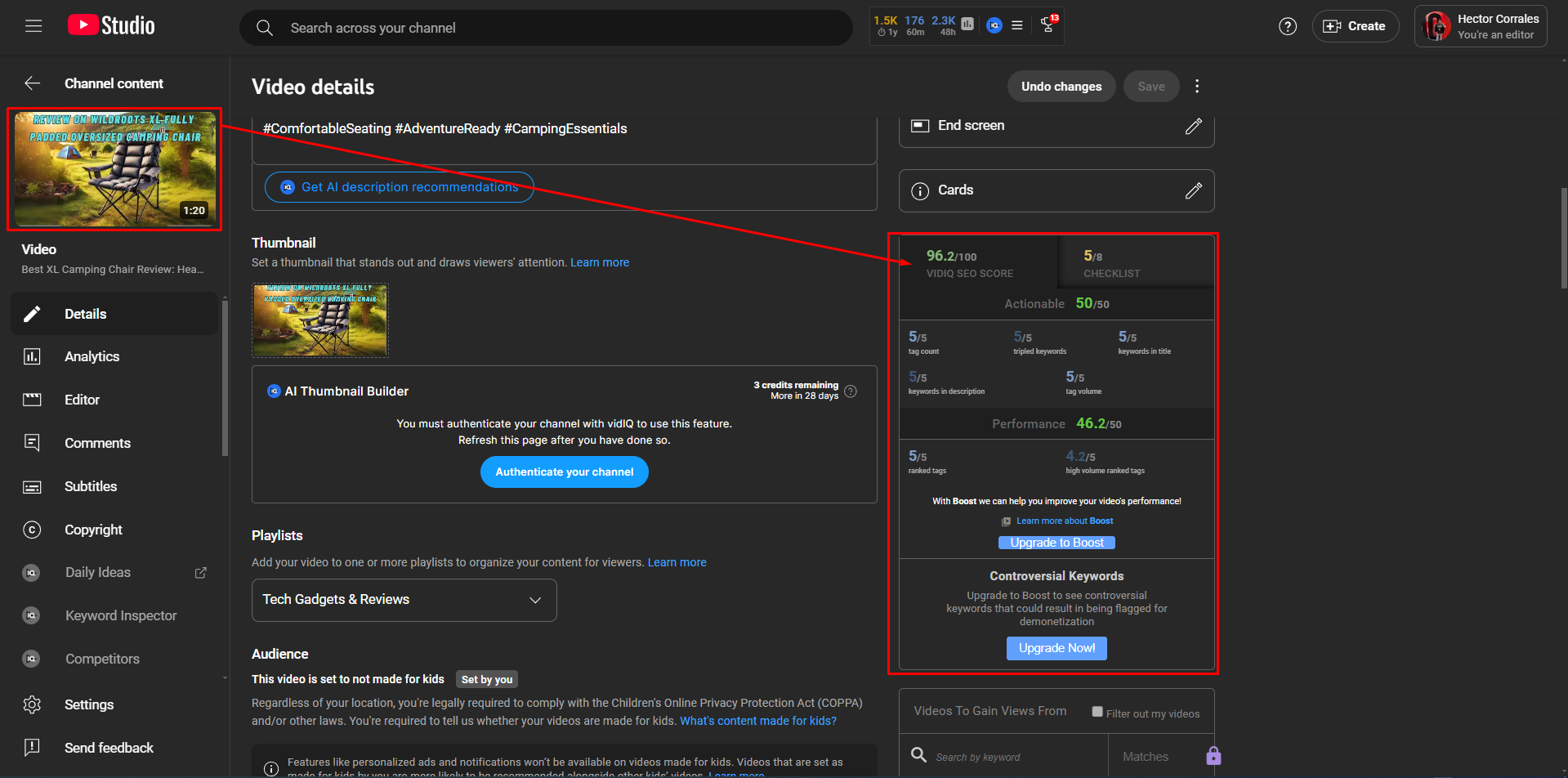Screen dimensions: 1568x778
Task: Open vidIQ Daily Ideas
Action: (x=114, y=573)
